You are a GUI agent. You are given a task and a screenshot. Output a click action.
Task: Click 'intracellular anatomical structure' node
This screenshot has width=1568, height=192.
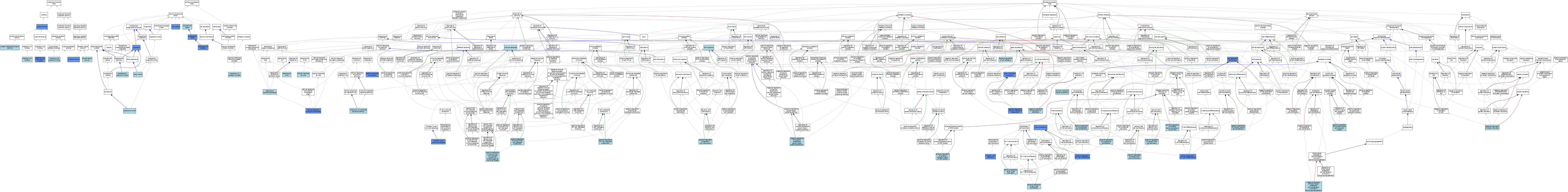[x=134, y=27]
